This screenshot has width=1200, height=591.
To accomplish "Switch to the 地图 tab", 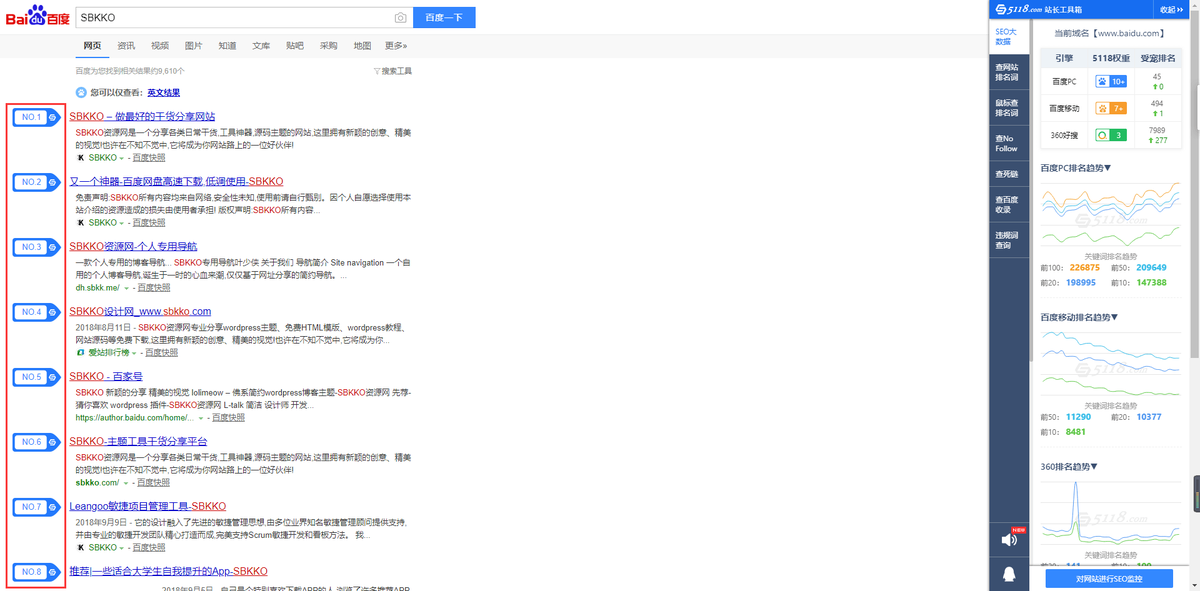I will tap(363, 46).
